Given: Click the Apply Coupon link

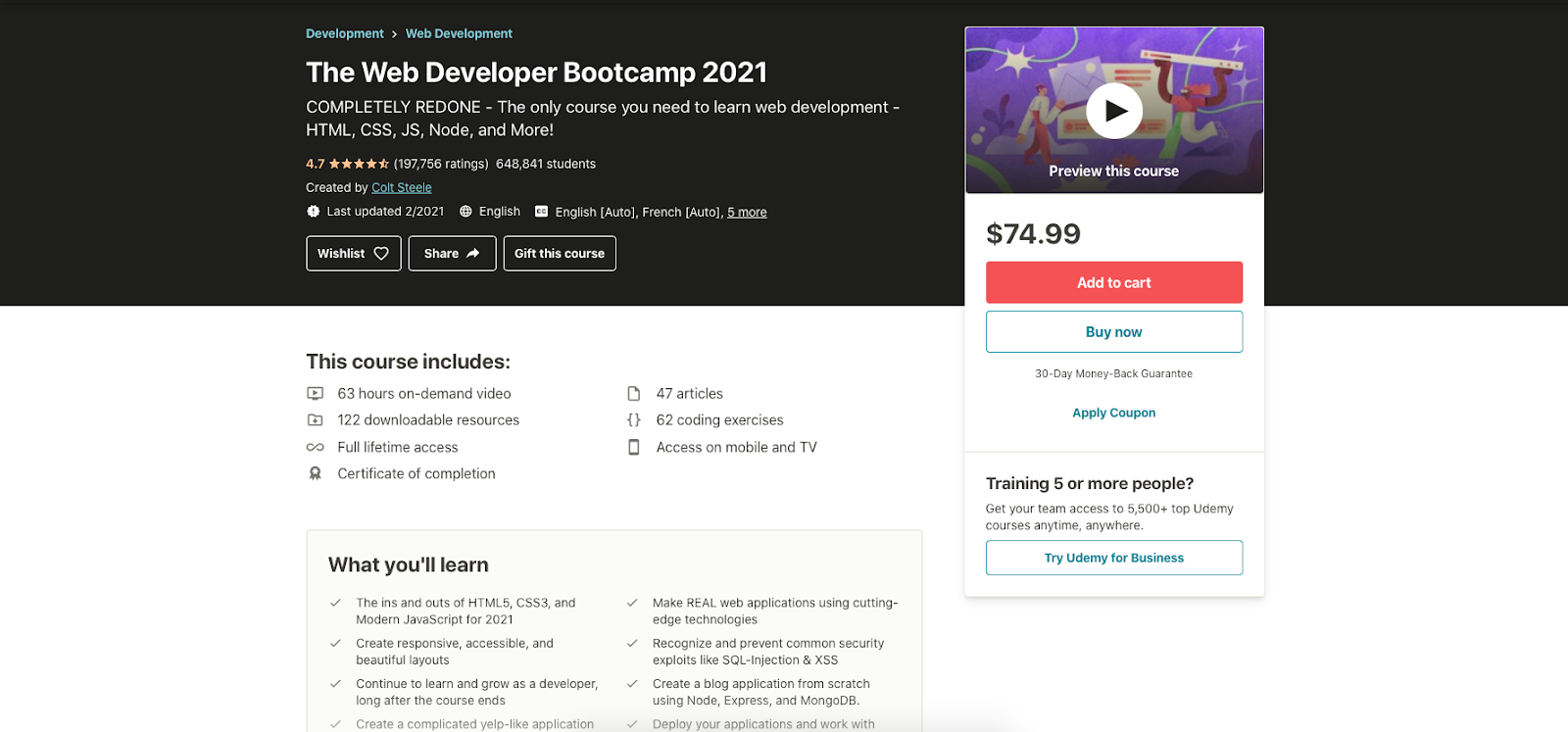Looking at the screenshot, I should coord(1114,413).
